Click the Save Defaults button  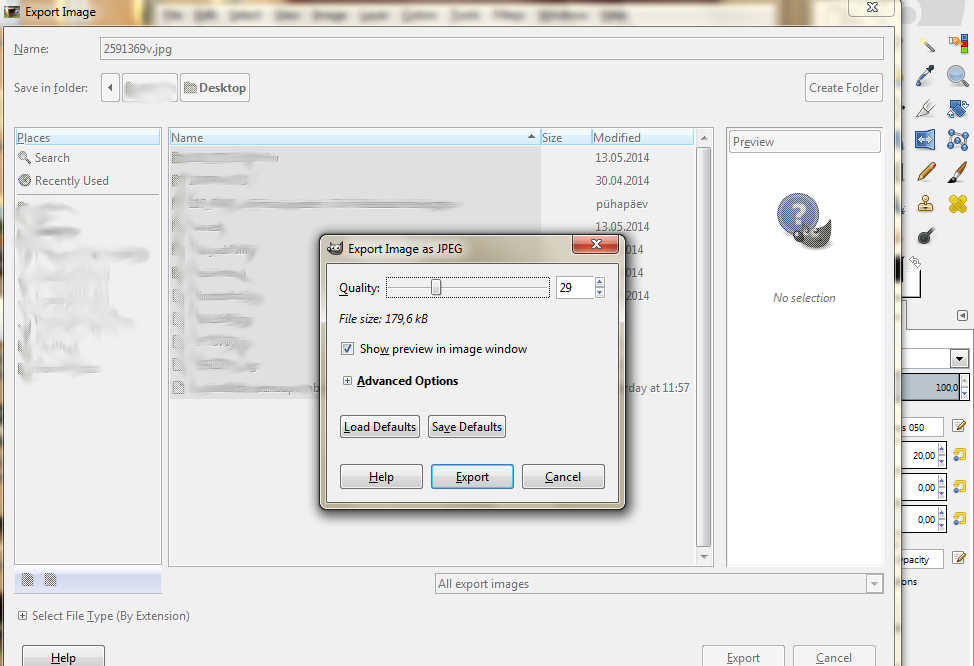click(466, 427)
